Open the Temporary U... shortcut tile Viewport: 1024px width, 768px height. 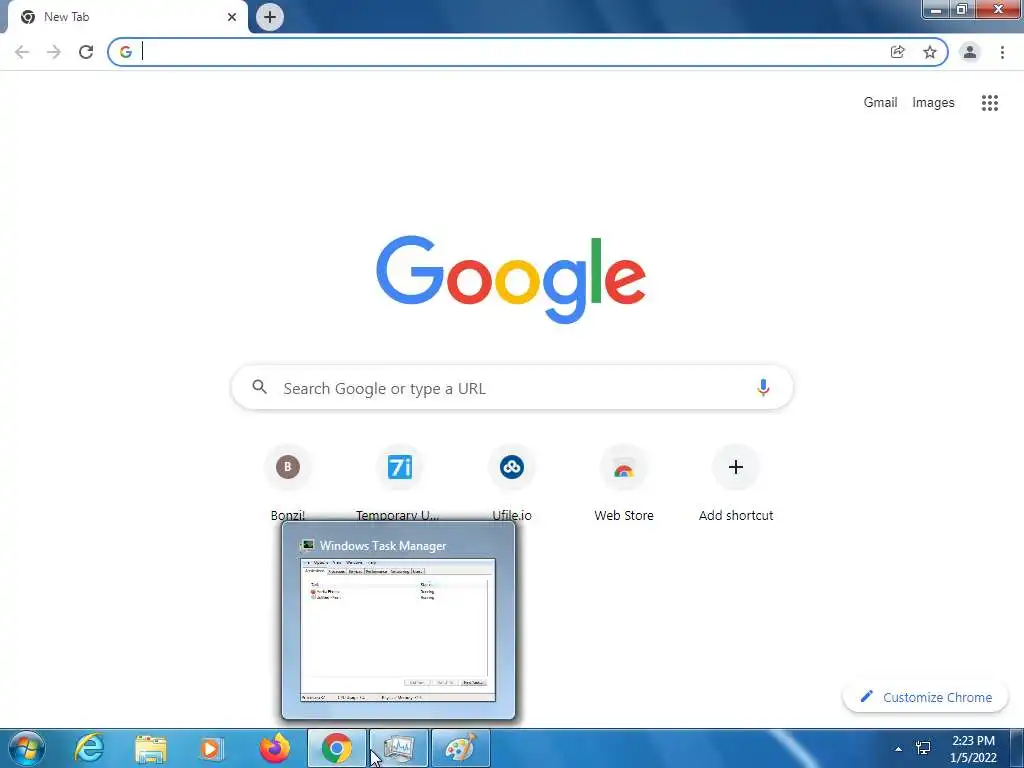(x=400, y=483)
